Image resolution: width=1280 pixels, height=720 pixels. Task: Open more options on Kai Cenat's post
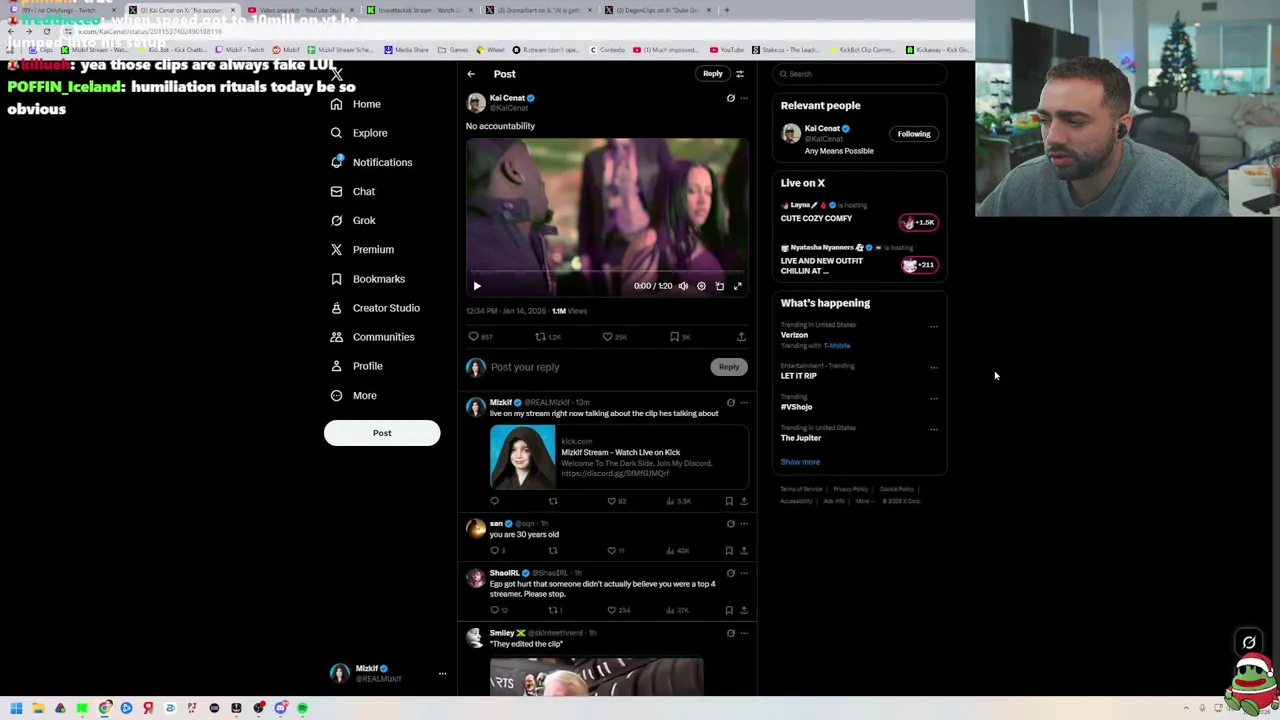click(743, 98)
